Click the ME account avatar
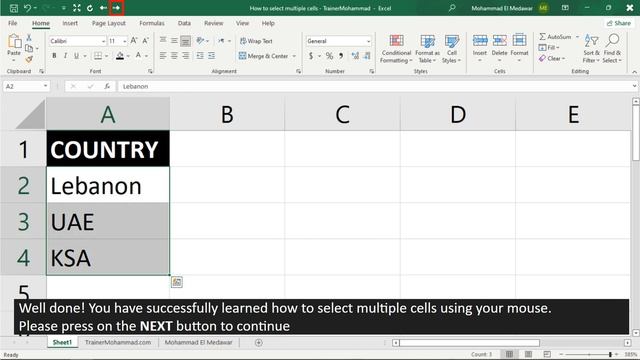Screen dimensions: 640x360 tap(543, 8)
